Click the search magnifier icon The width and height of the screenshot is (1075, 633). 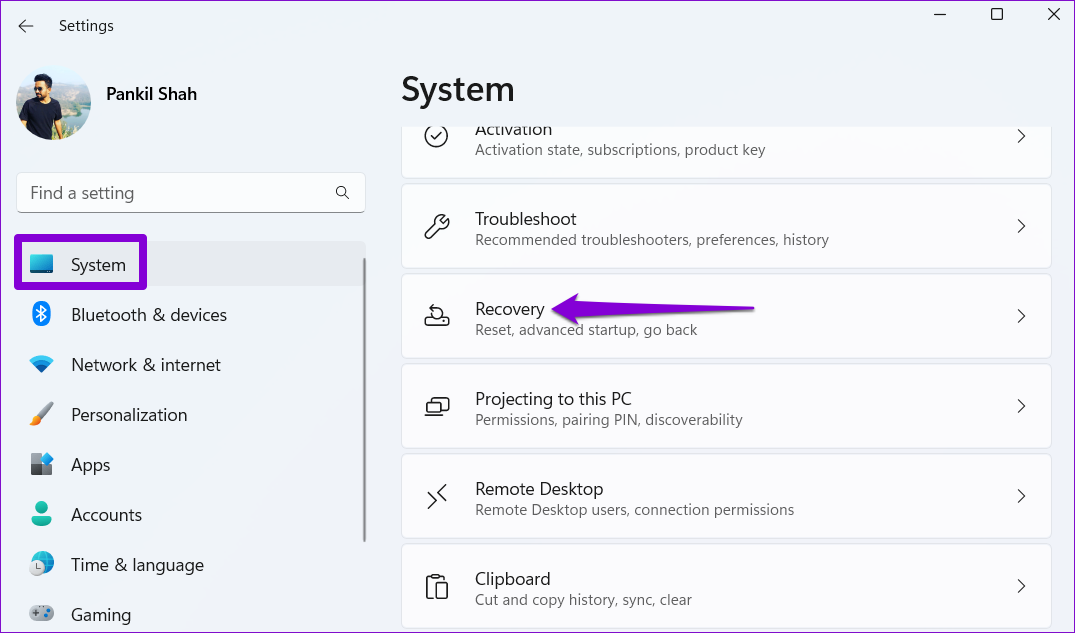click(342, 193)
